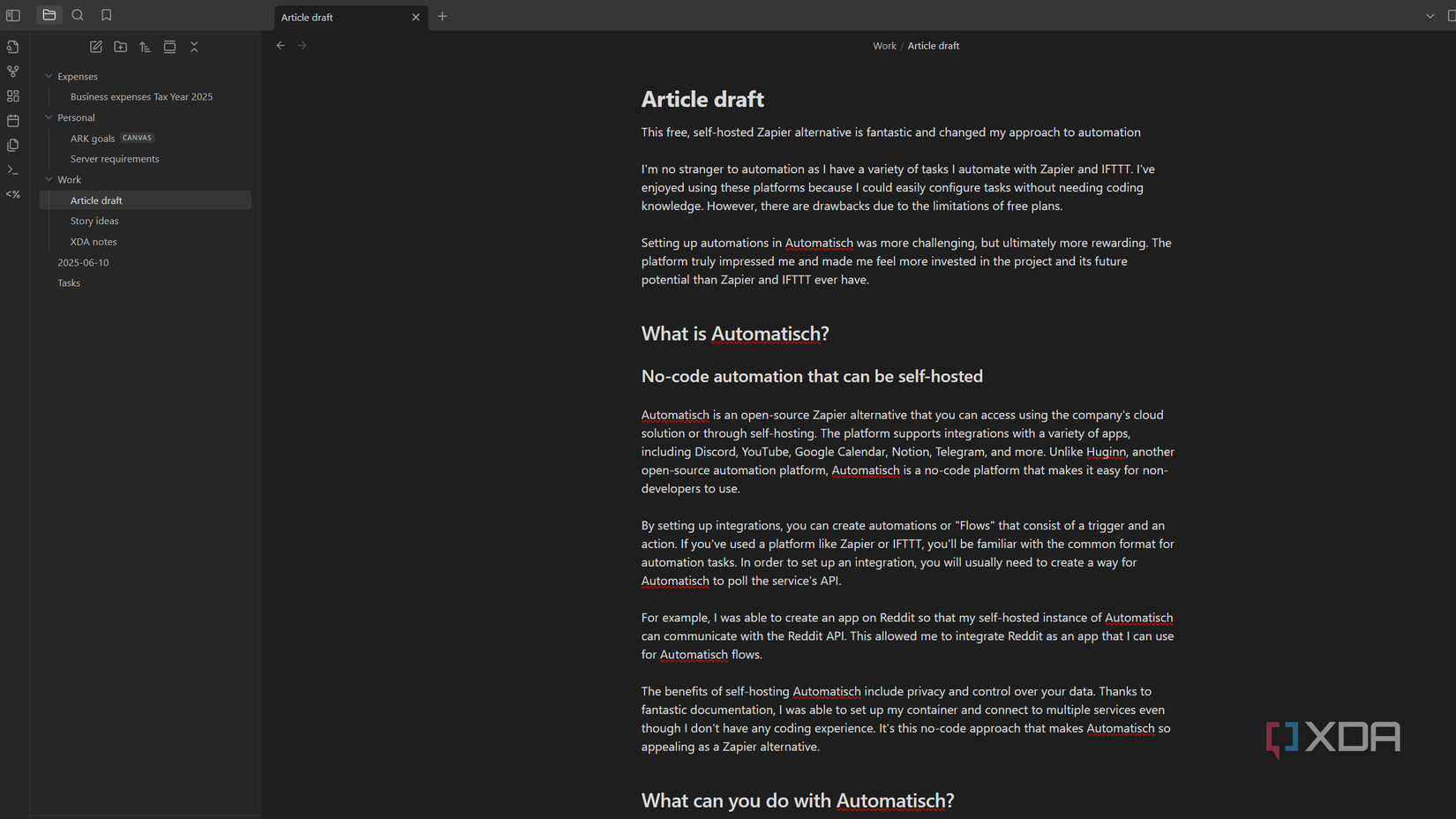Create a new folder in the vault
The height and width of the screenshot is (819, 1456).
click(x=120, y=47)
